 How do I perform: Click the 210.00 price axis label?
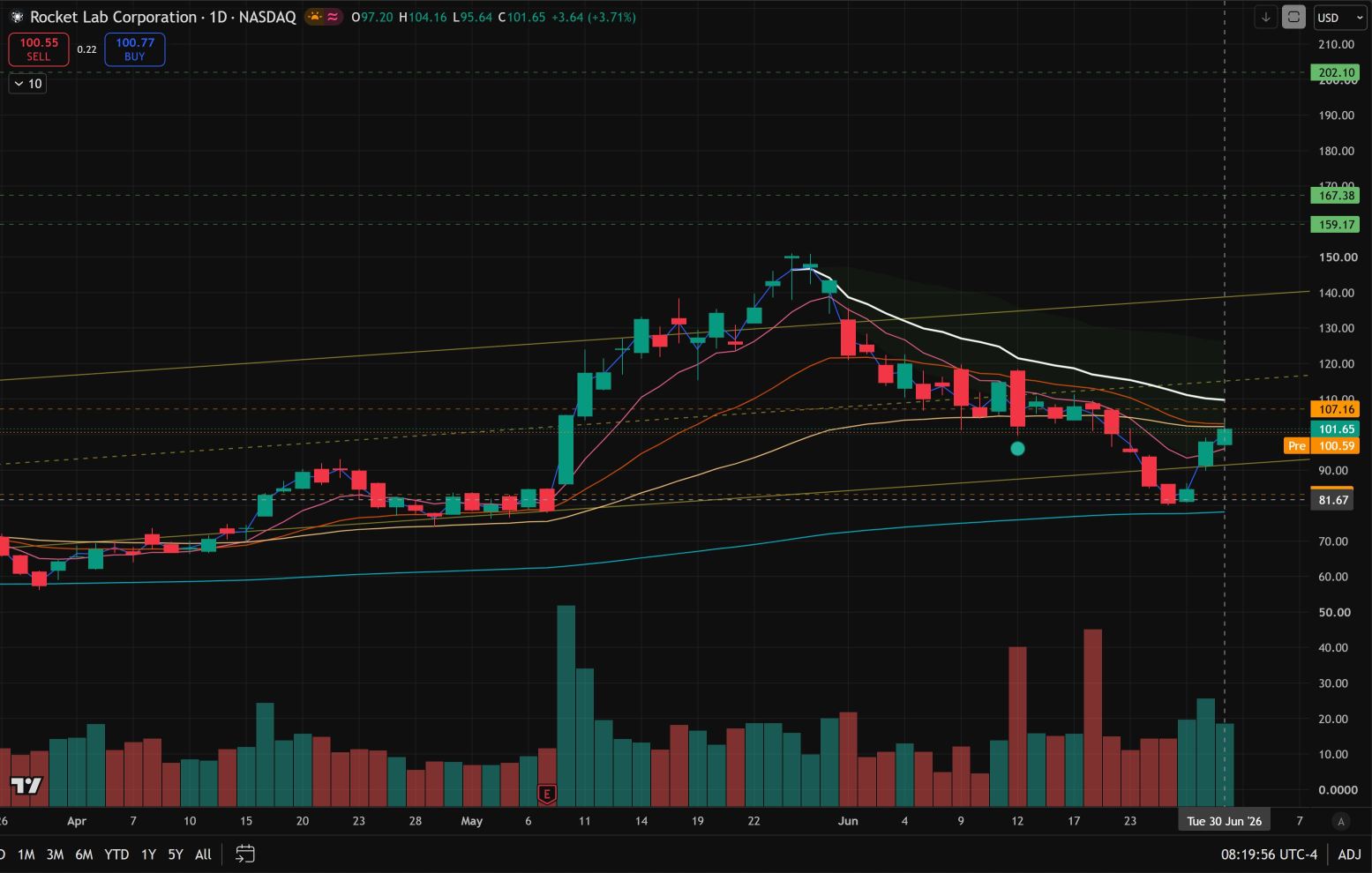tap(1336, 44)
